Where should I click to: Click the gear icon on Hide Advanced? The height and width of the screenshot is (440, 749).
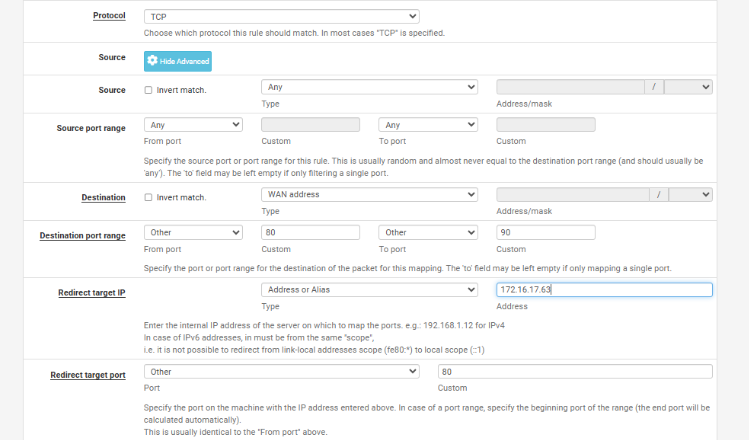[x=153, y=61]
